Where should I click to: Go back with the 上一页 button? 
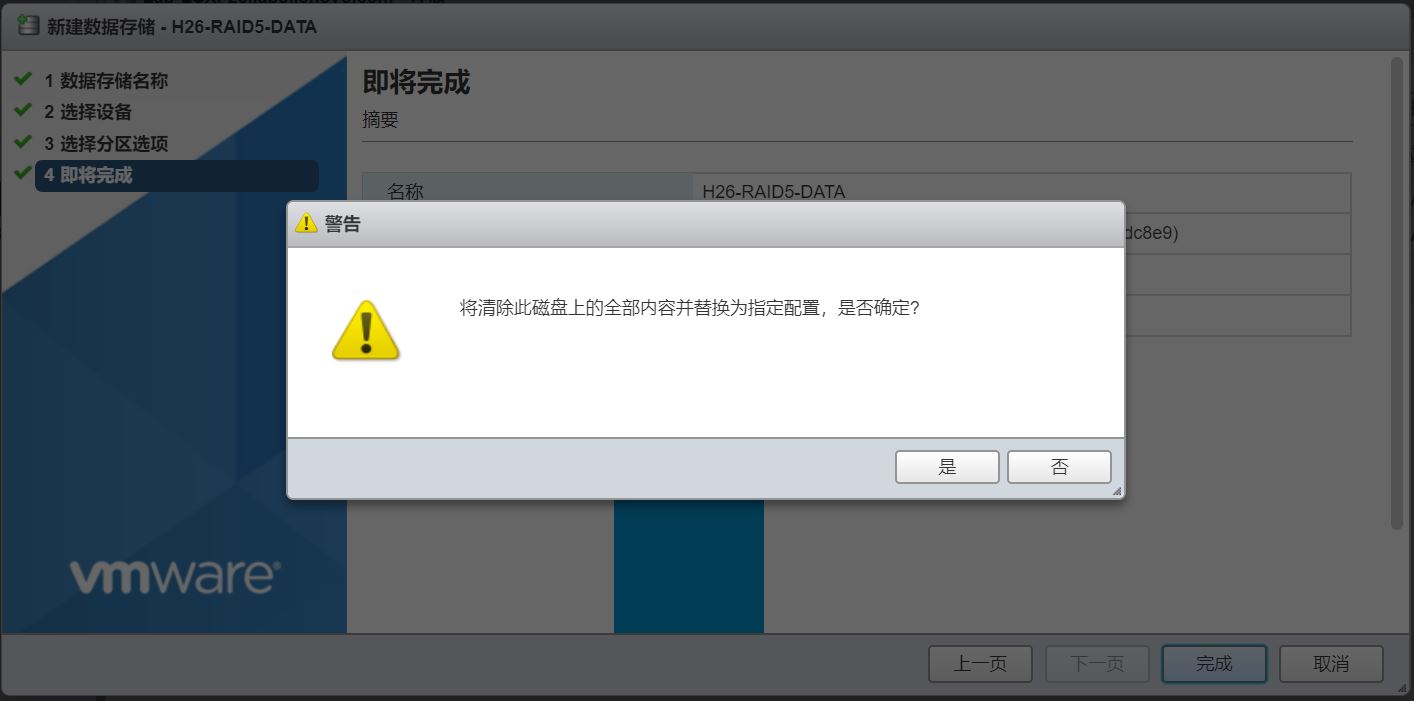point(980,663)
